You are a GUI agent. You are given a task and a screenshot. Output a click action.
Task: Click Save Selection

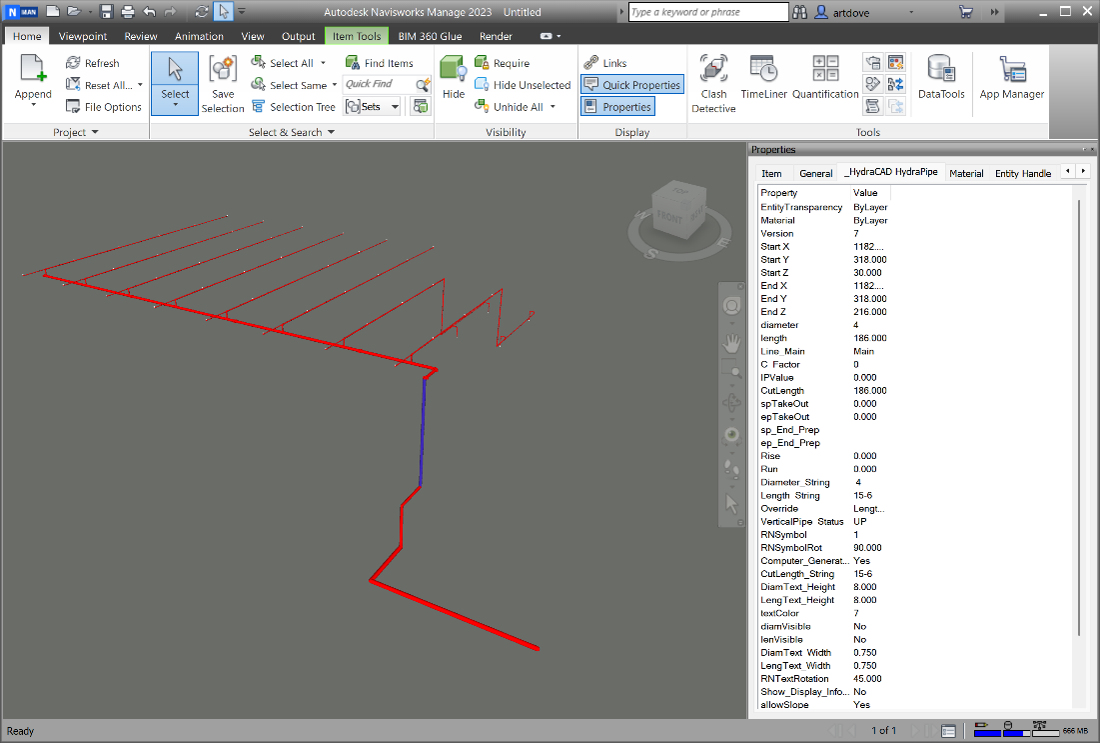coord(222,84)
